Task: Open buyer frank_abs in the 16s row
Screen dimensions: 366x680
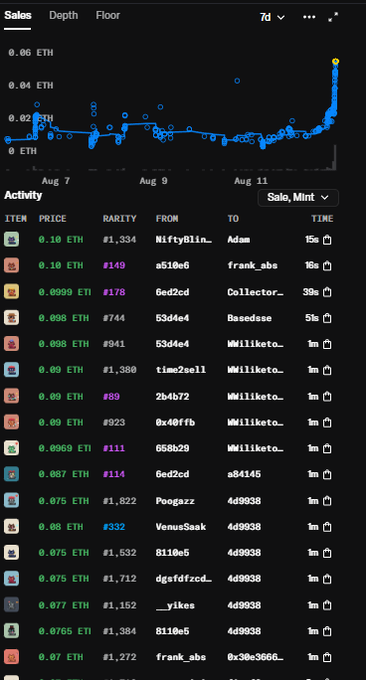Action: click(252, 266)
